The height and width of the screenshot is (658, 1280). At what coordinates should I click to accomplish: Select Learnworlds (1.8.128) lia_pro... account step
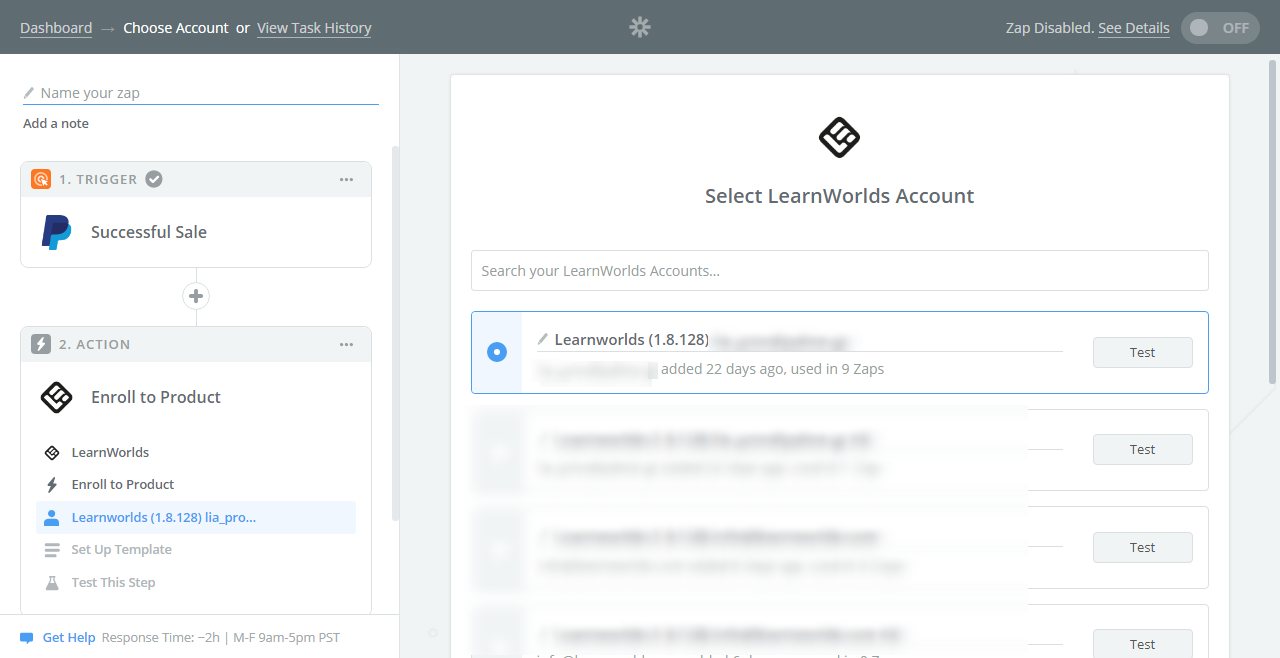tap(196, 518)
